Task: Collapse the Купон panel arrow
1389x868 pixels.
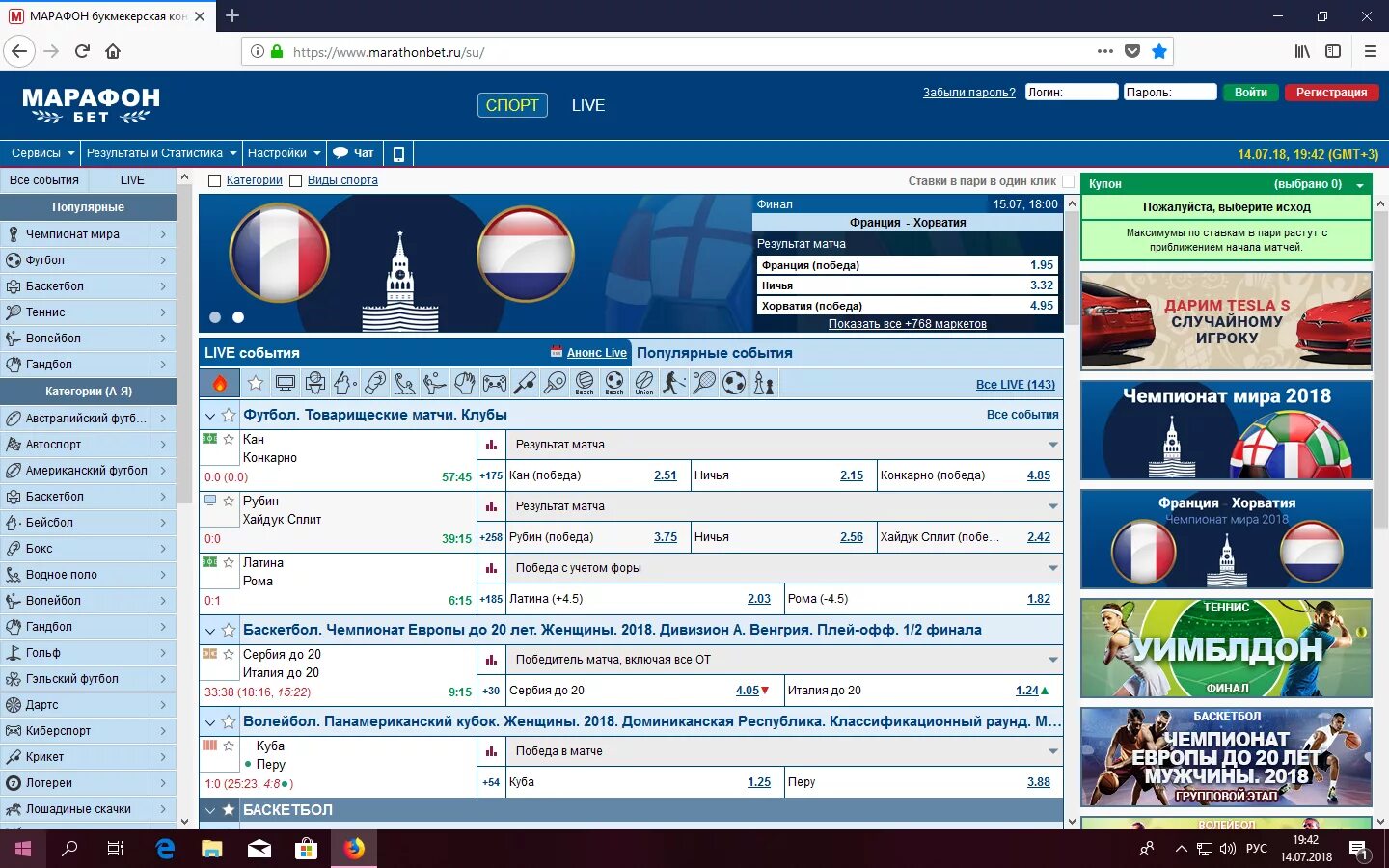Action: (1360, 184)
